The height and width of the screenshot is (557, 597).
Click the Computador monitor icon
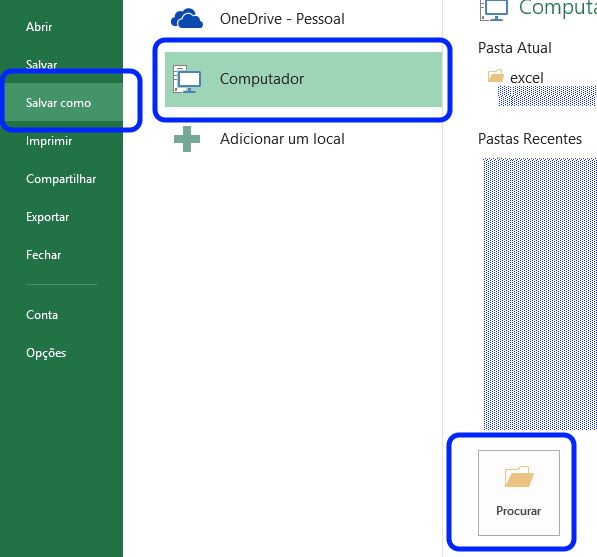coord(187,79)
